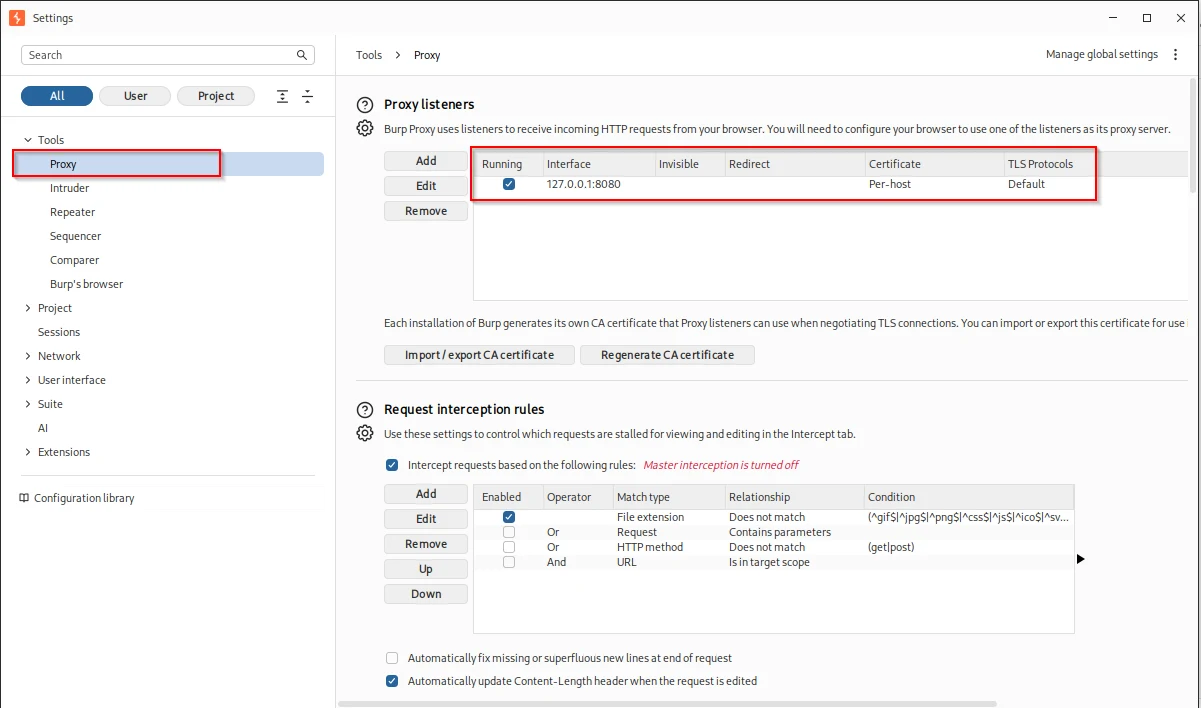Click Manage global settings link
The width and height of the screenshot is (1201, 708).
coord(1102,55)
